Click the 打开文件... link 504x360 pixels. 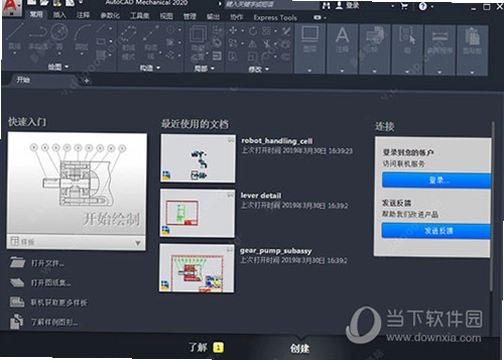tap(47, 263)
